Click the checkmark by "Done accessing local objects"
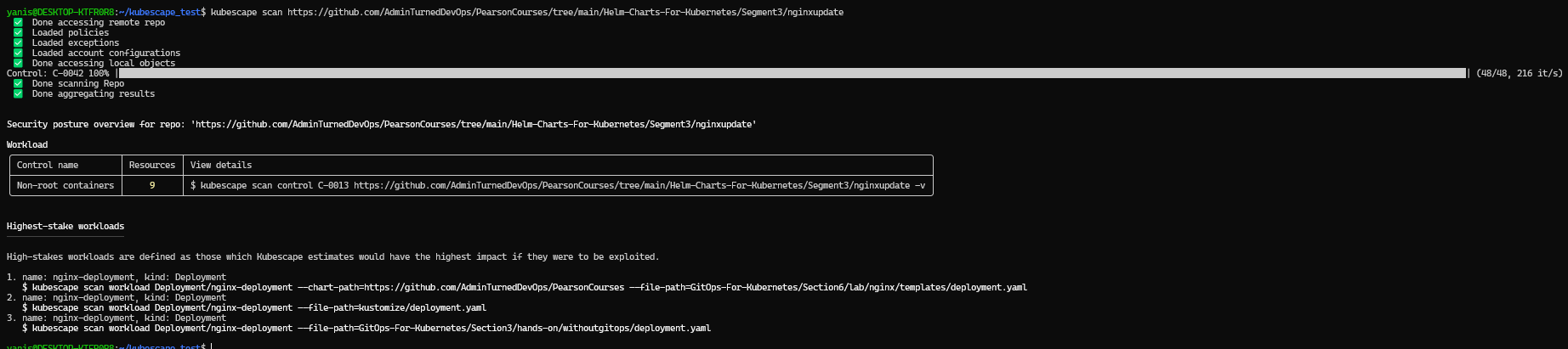The width and height of the screenshot is (1568, 349). [18, 64]
